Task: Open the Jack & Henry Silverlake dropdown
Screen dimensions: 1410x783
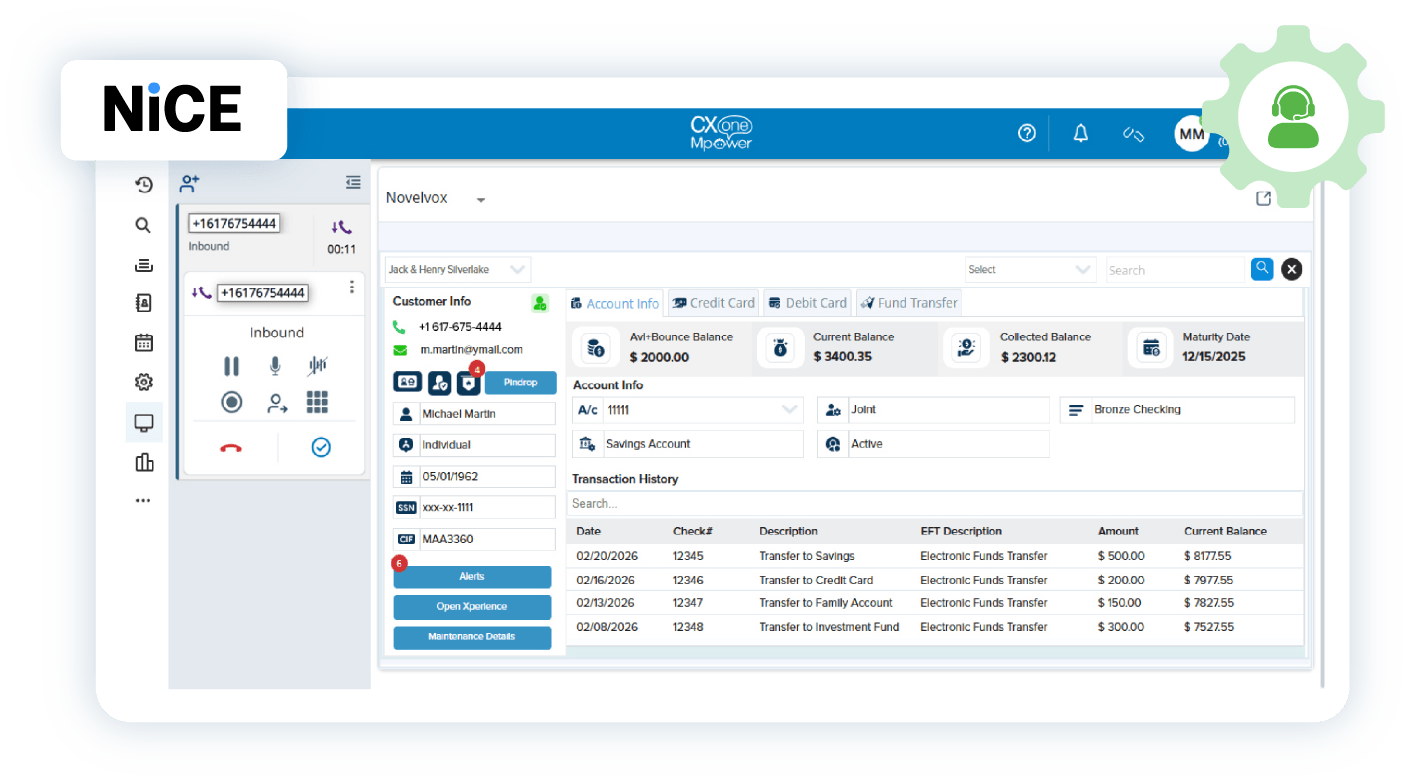Action: click(x=458, y=269)
